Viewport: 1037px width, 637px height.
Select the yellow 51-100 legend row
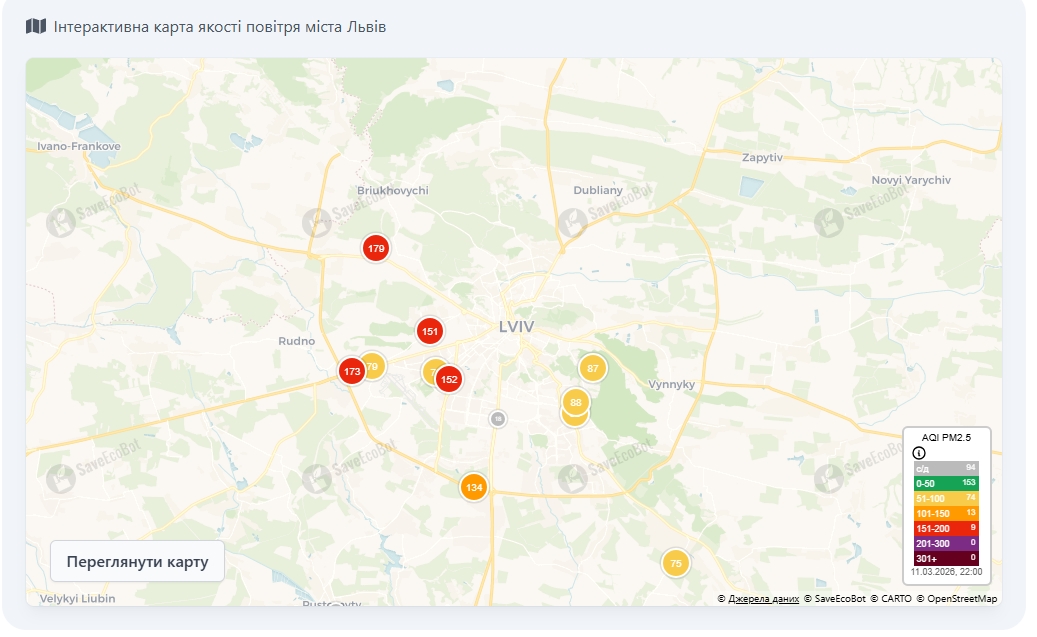point(946,498)
